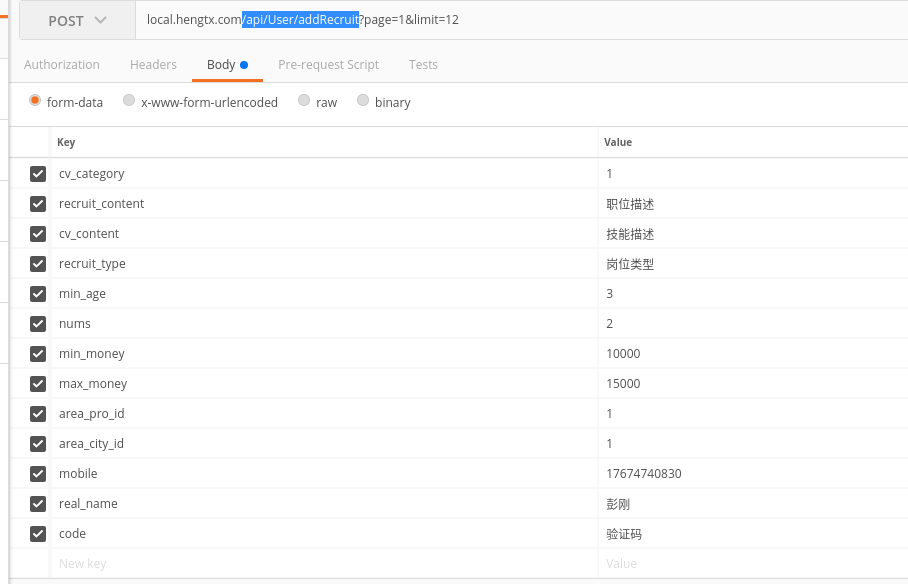Screen dimensions: 908x584
Task: Uncheck the code parameter checkbox
Action: 38,534
